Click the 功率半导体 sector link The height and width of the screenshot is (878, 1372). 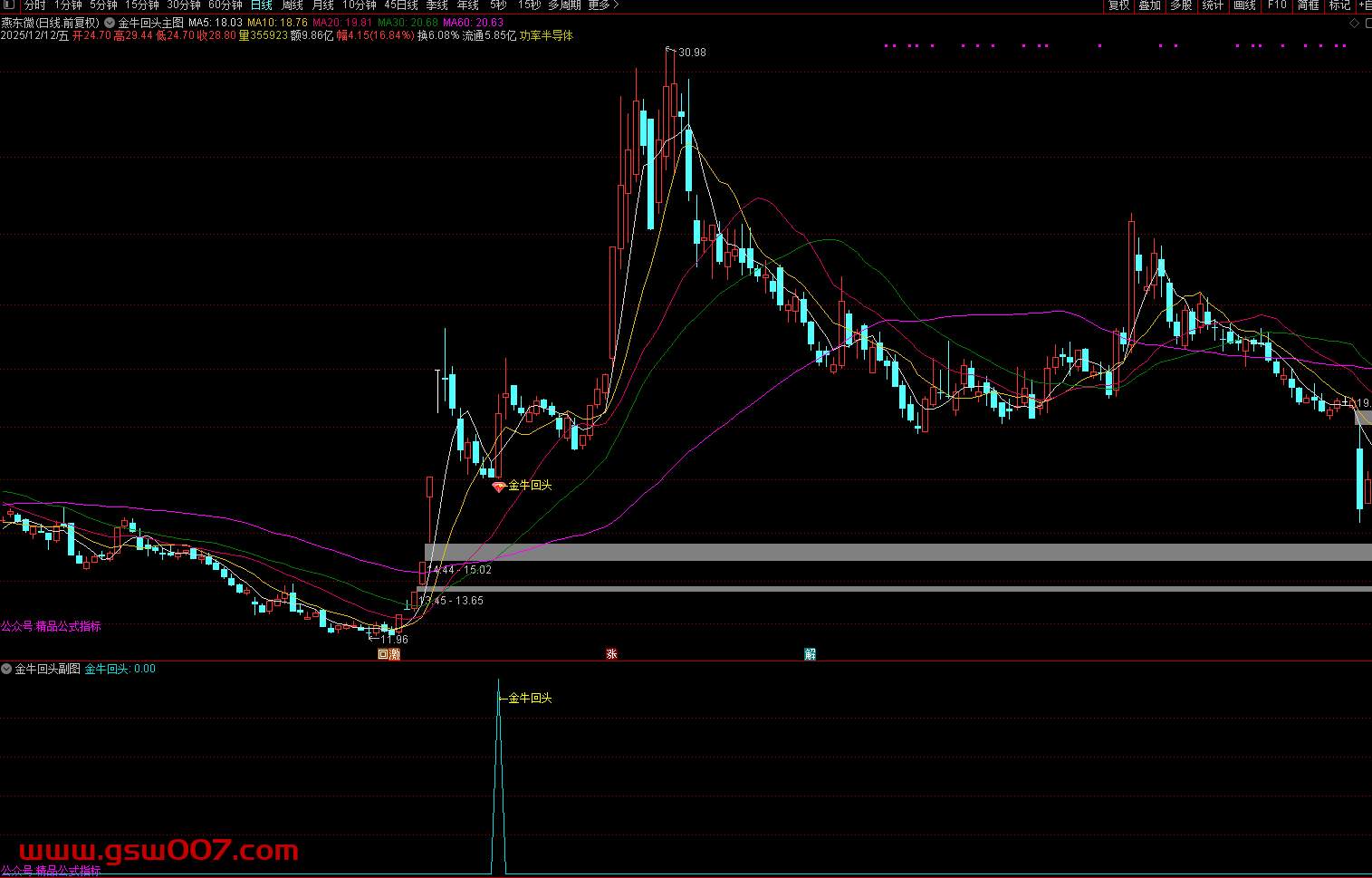tap(546, 36)
